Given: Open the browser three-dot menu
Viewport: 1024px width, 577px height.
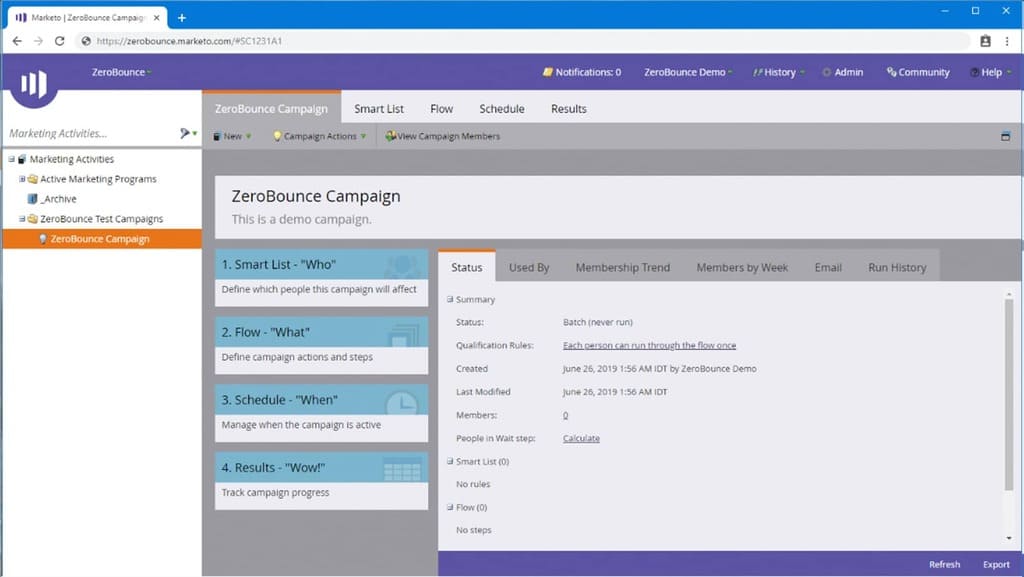Looking at the screenshot, I should click(1007, 40).
